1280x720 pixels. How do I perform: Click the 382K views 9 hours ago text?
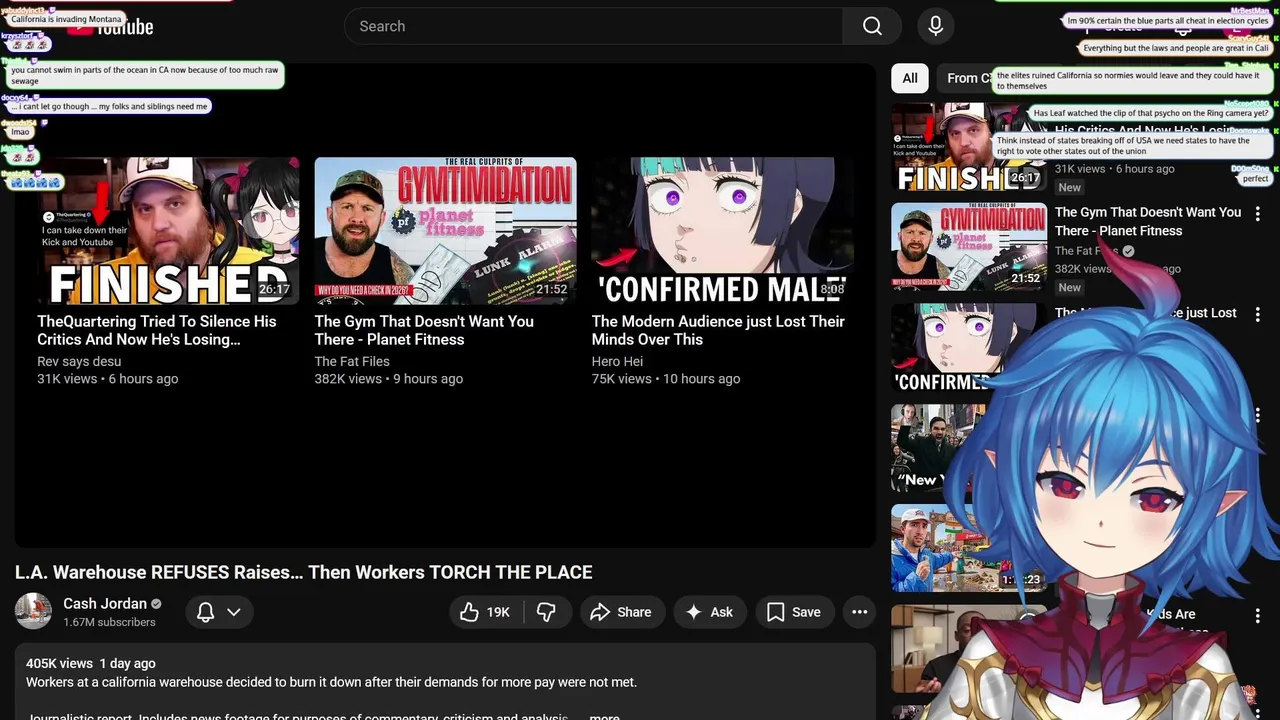pos(388,379)
